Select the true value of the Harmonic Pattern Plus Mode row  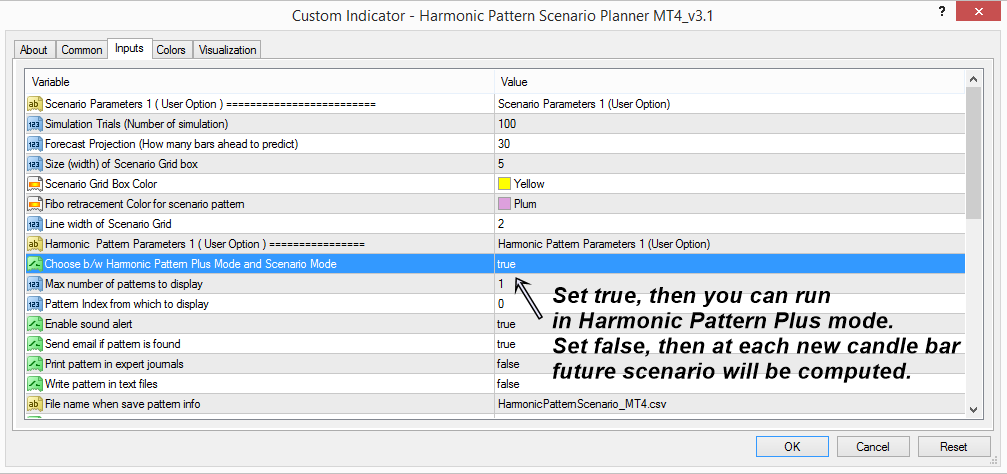506,264
